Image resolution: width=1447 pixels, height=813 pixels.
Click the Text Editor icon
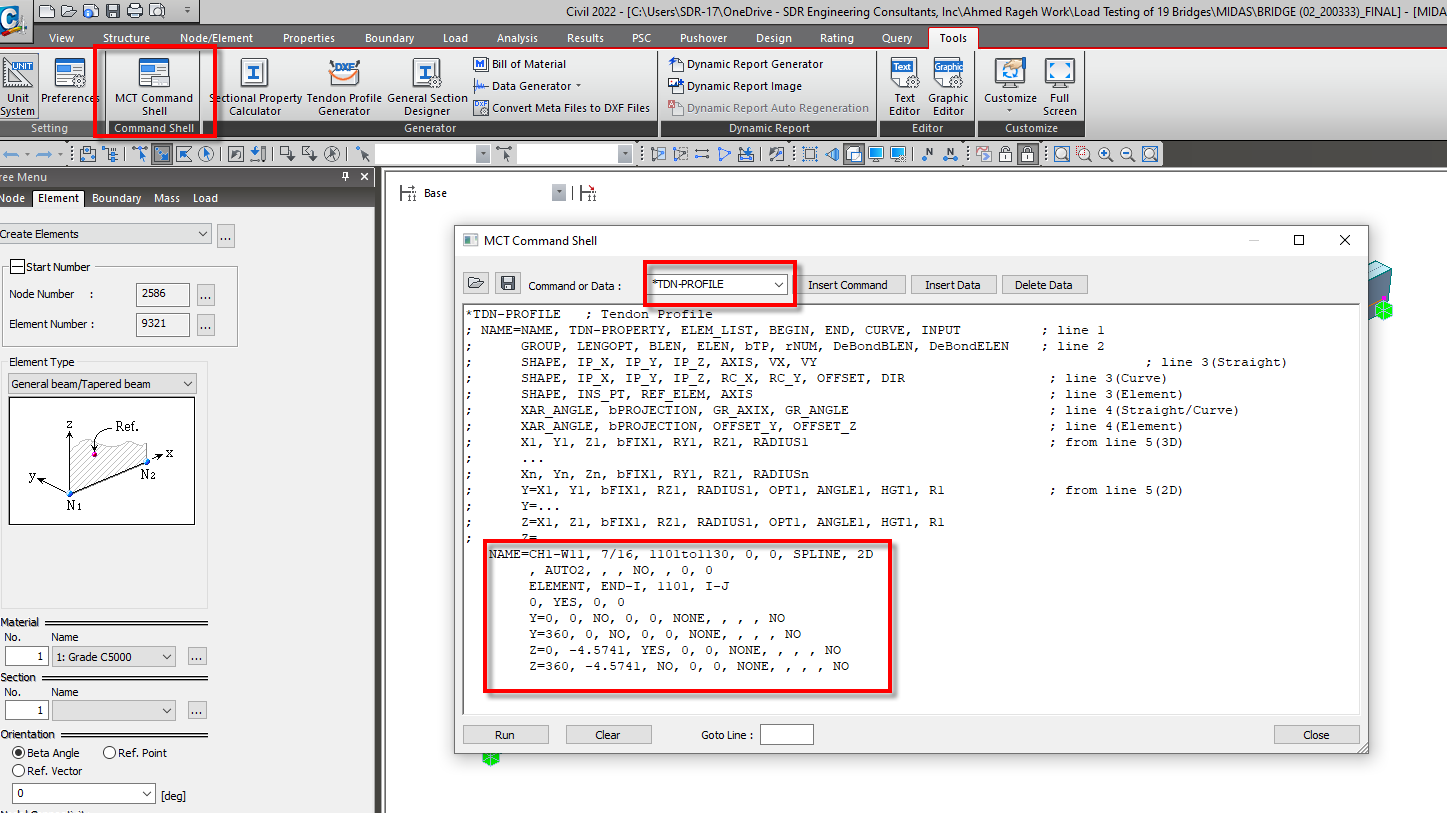[904, 87]
